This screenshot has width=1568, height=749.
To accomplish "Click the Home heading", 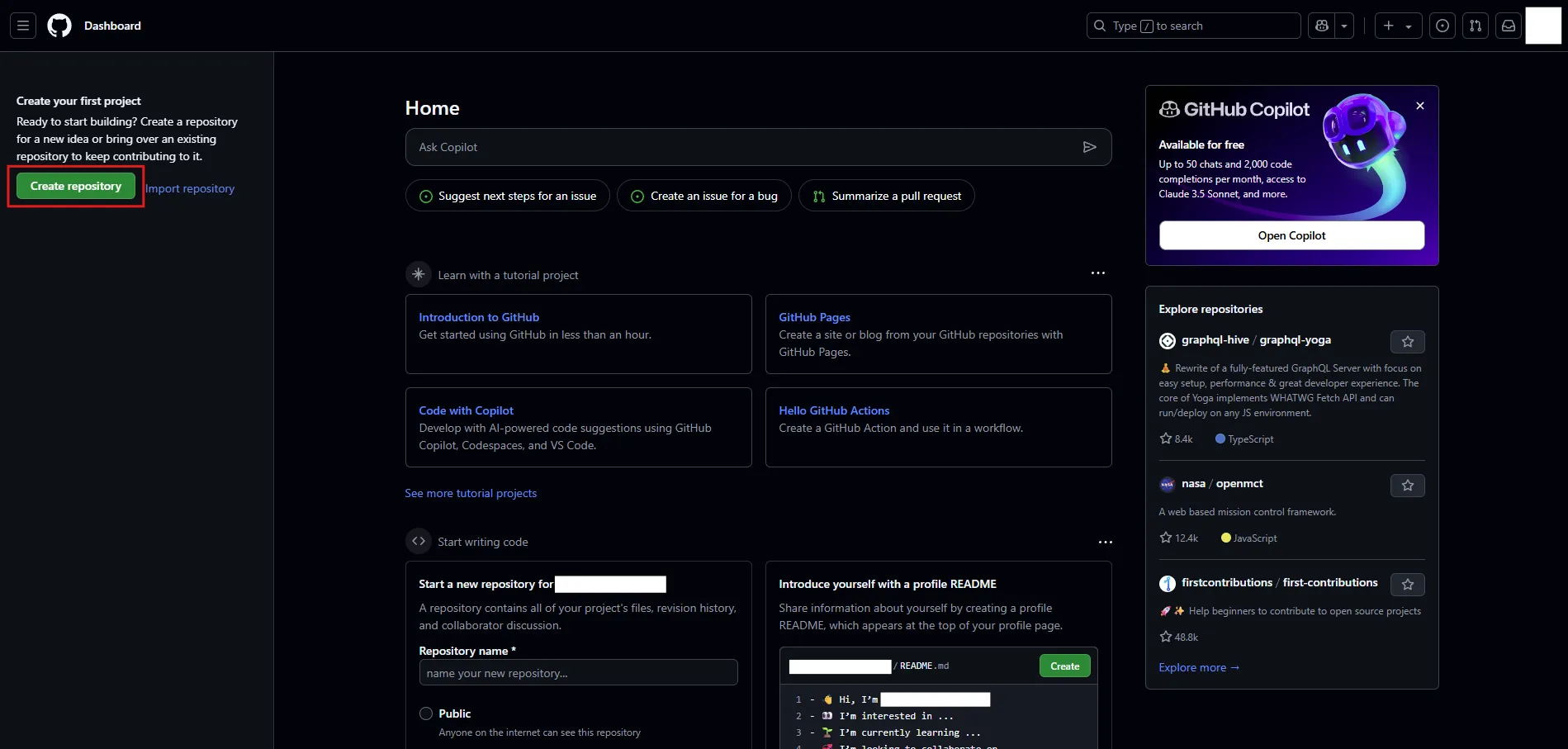I will (432, 108).
